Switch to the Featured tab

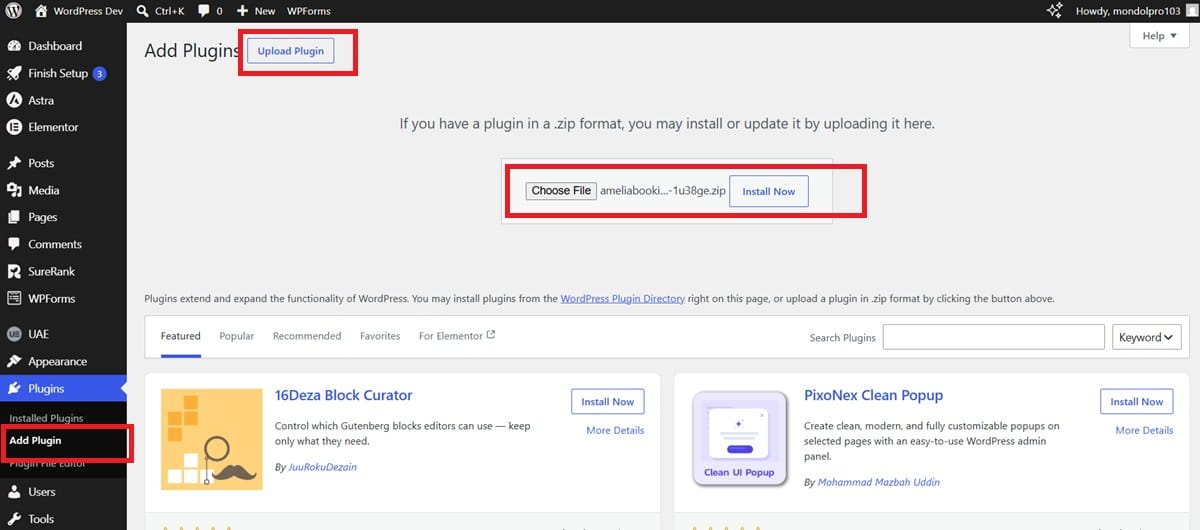coord(181,336)
